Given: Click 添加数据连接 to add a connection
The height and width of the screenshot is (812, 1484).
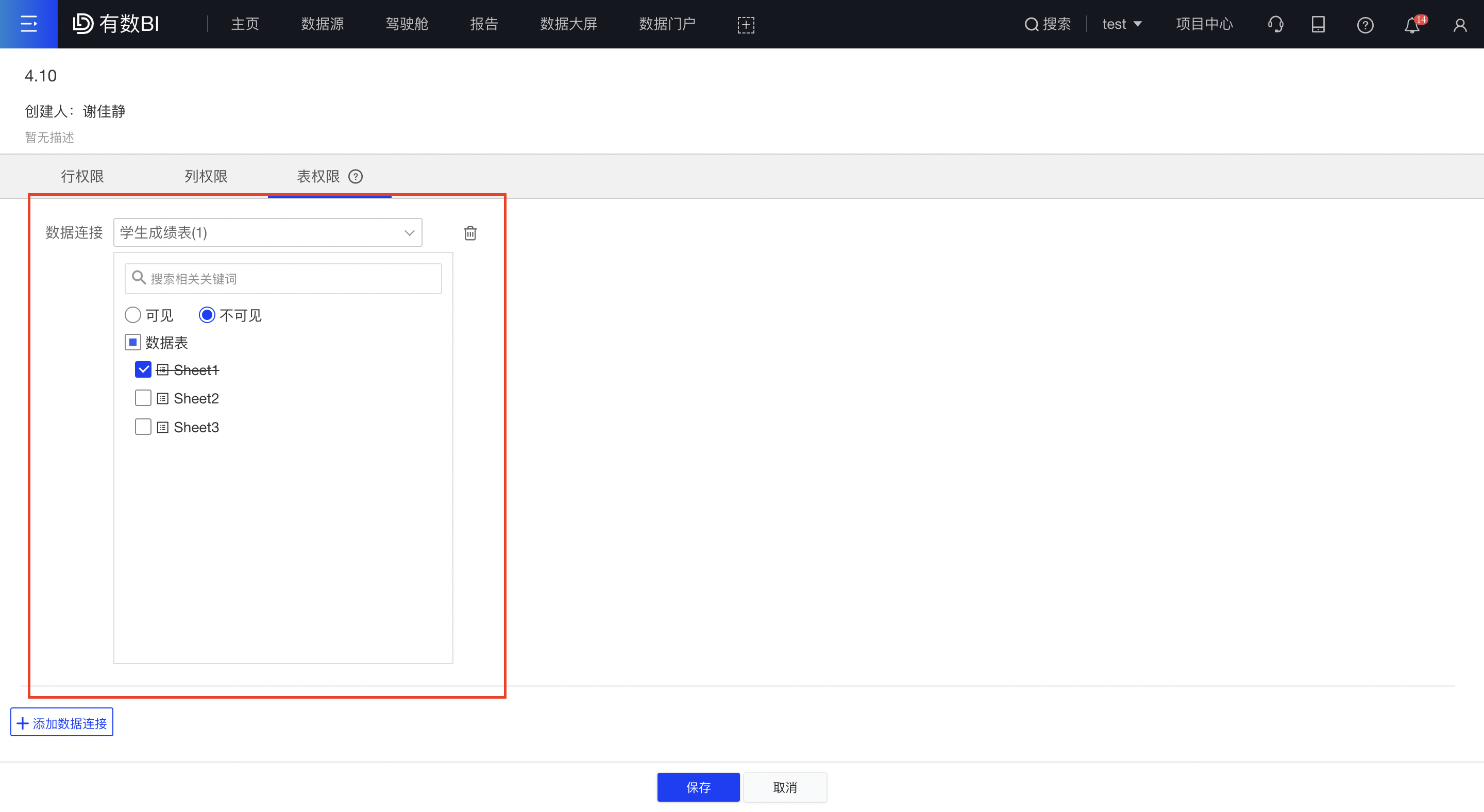Looking at the screenshot, I should [61, 722].
